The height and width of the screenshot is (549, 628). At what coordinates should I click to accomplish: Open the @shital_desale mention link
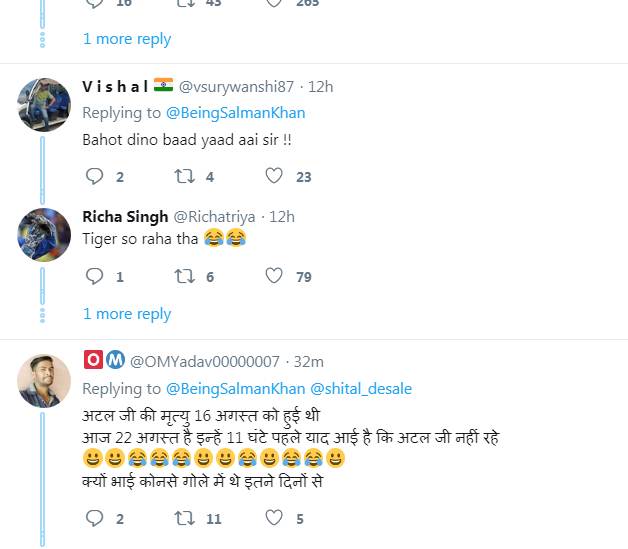coord(361,388)
